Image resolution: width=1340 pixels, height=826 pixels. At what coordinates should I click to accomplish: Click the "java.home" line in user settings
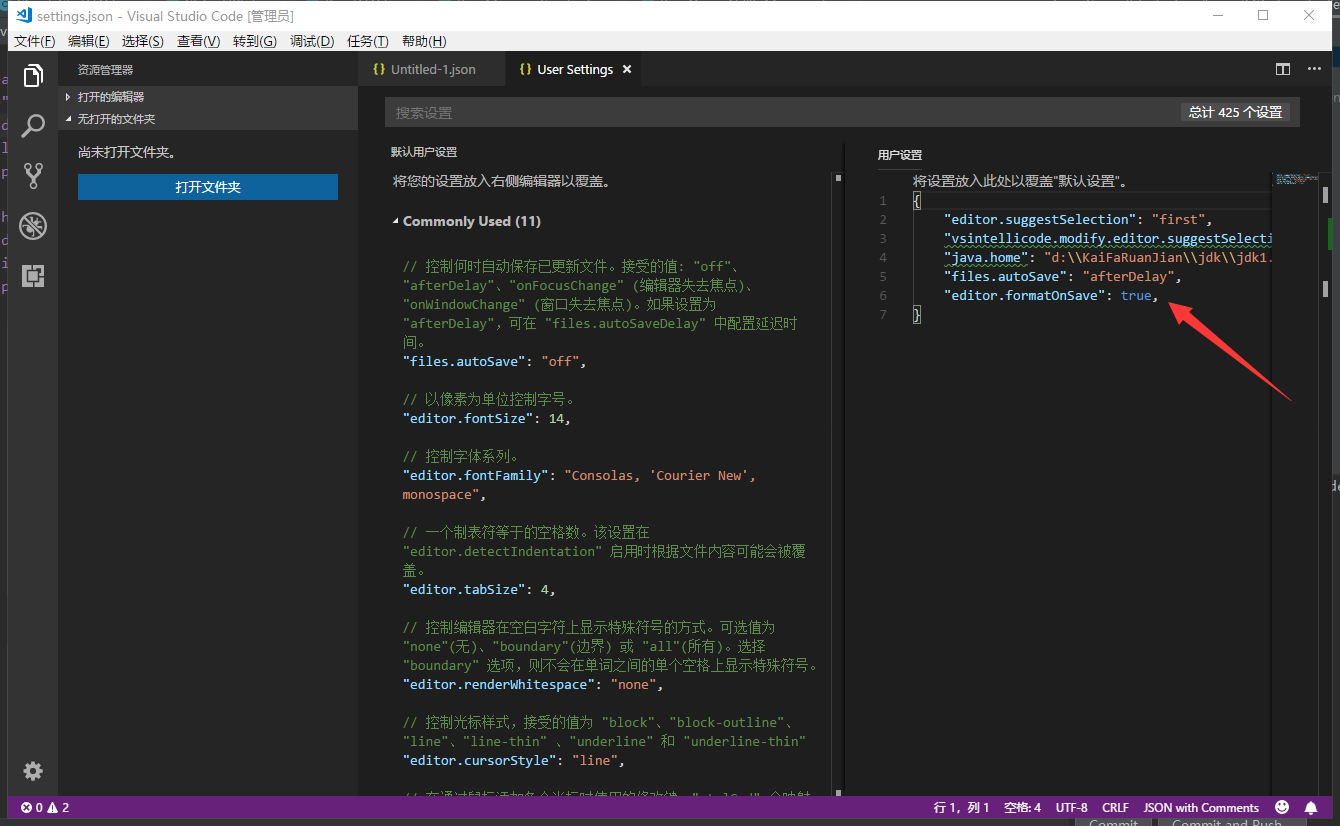[x=1107, y=257]
